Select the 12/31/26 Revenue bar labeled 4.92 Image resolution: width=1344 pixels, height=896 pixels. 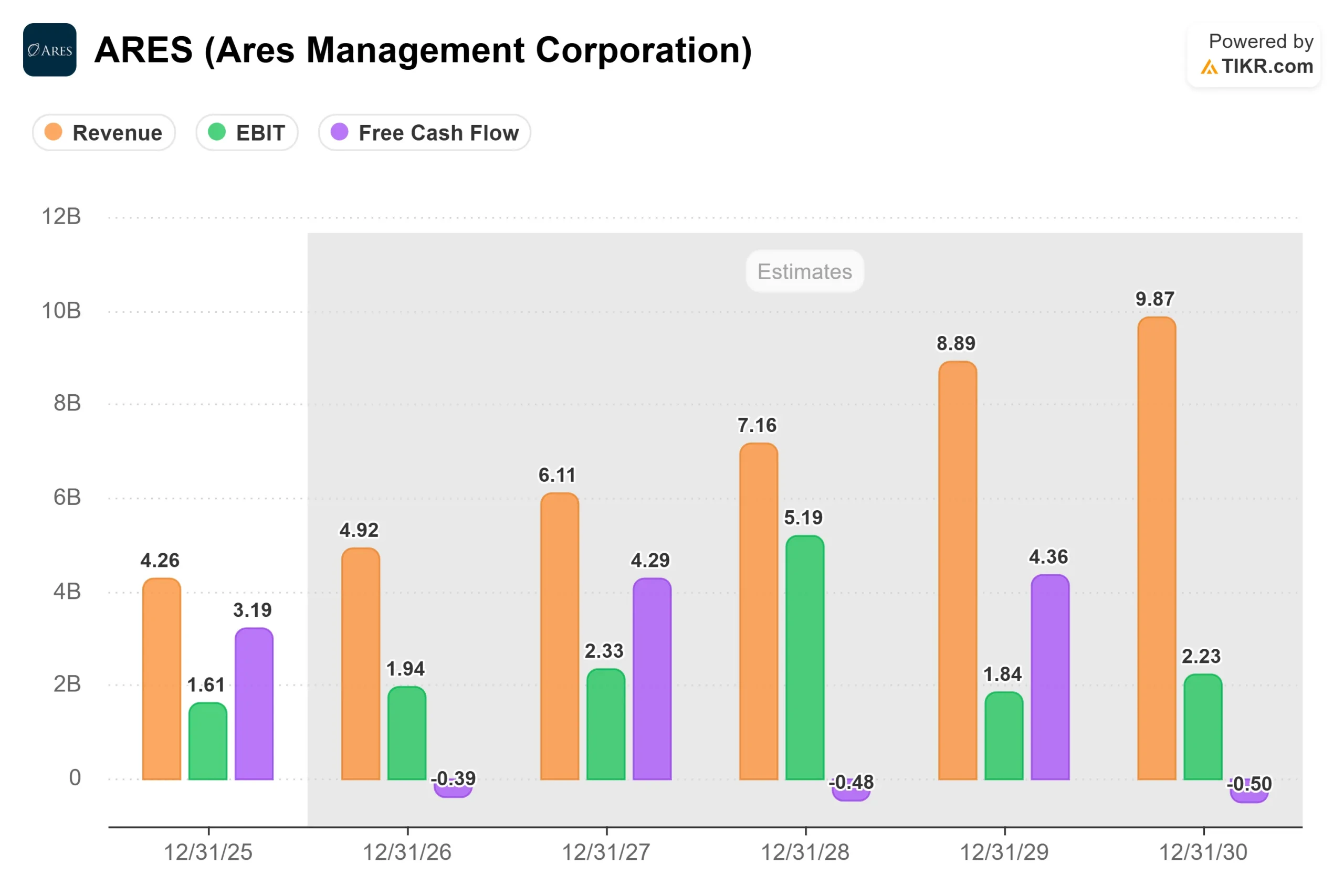coord(361,664)
